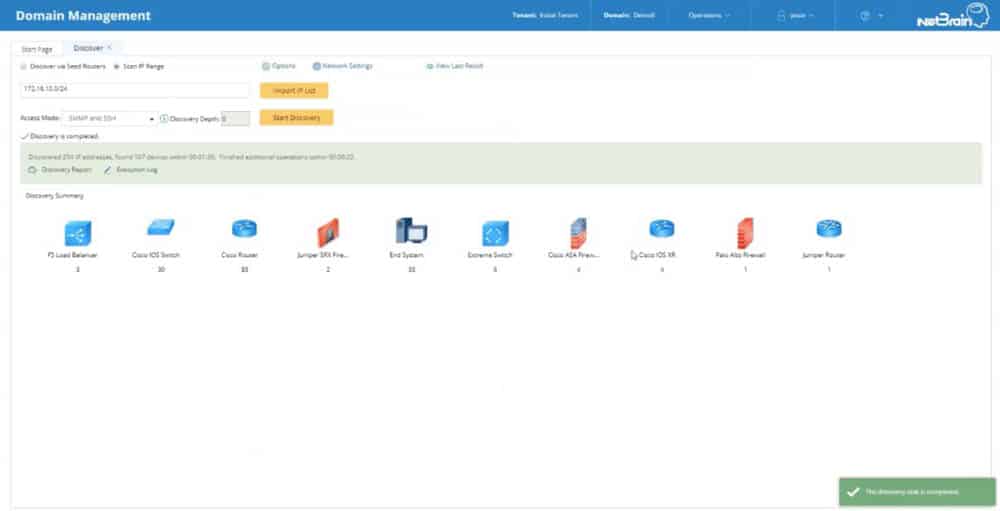Click the End System device icon

(411, 230)
